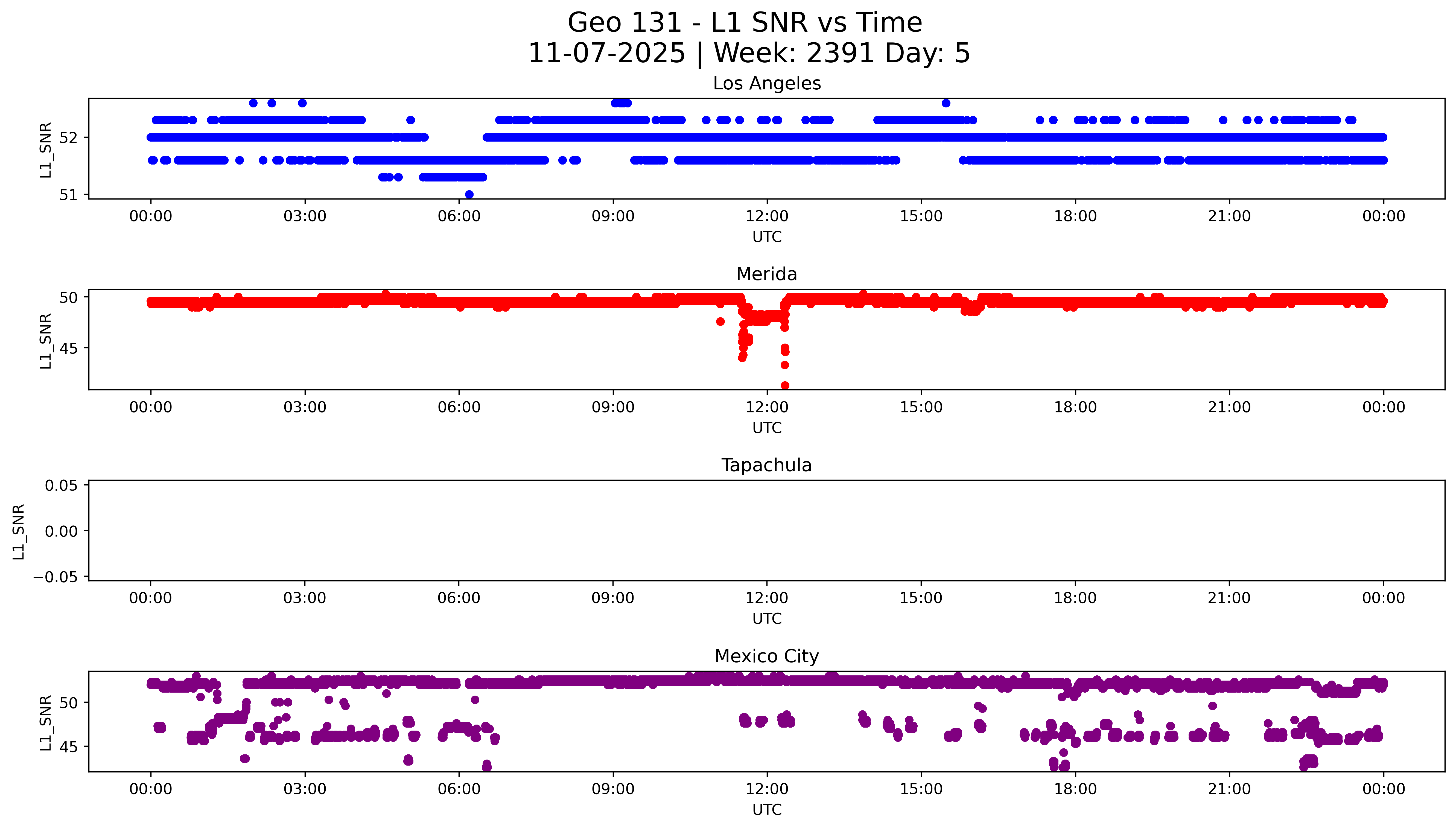
Task: Click the lowest red dip point in the Merida plot
Action: [785, 385]
